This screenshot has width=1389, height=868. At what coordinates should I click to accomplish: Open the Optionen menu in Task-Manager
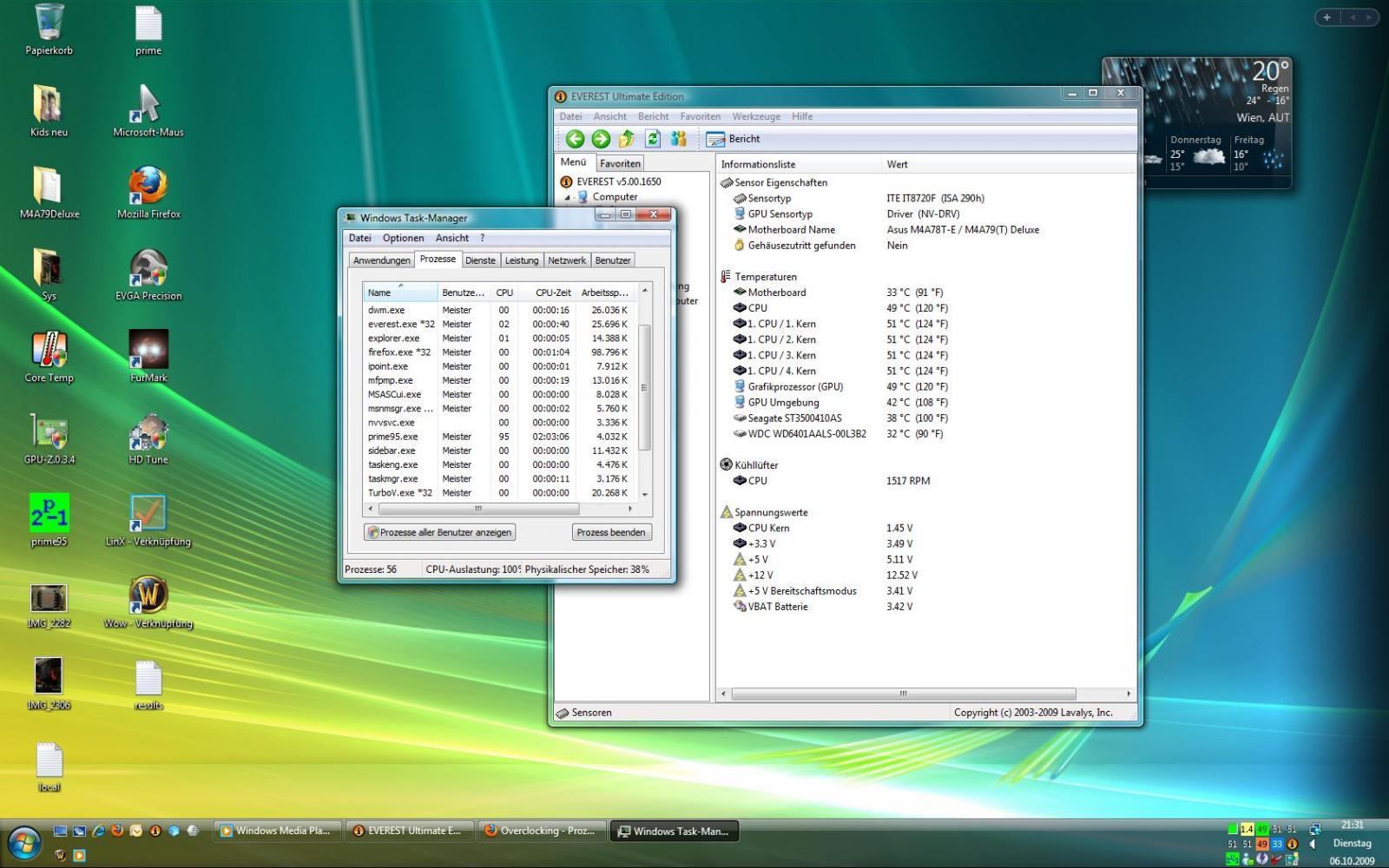coord(404,238)
